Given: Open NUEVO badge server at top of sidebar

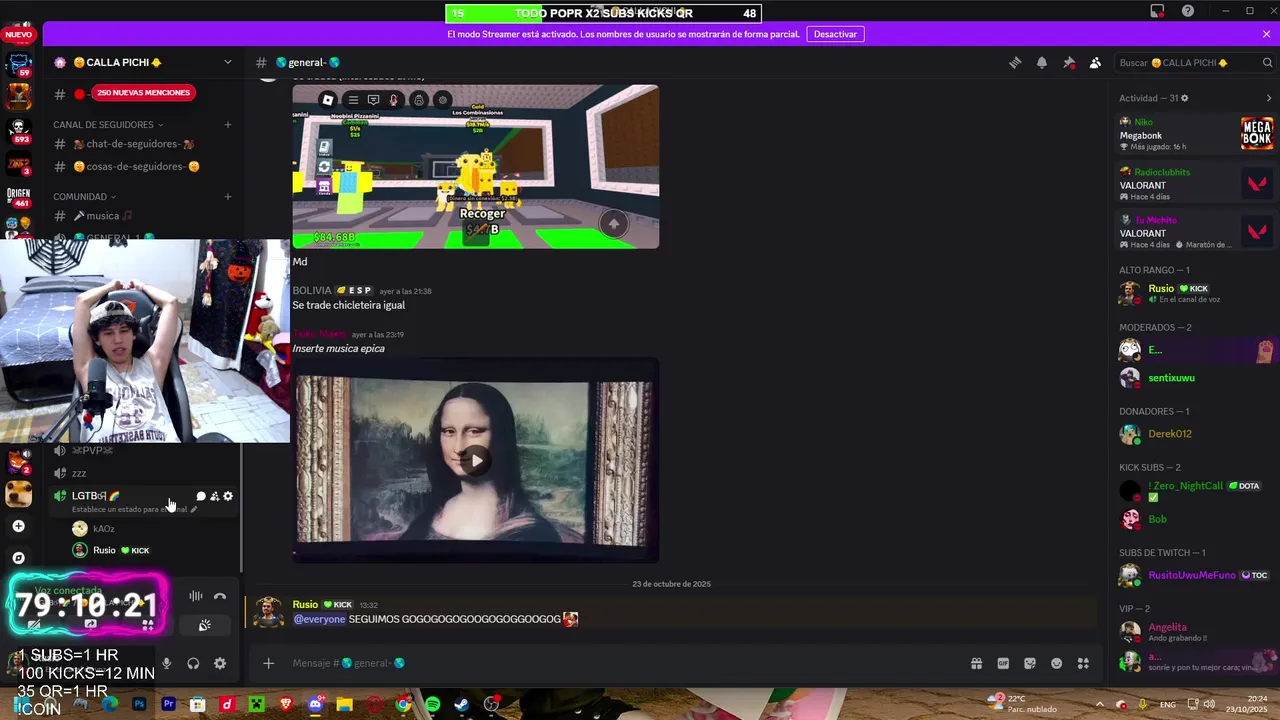Looking at the screenshot, I should coord(19,34).
